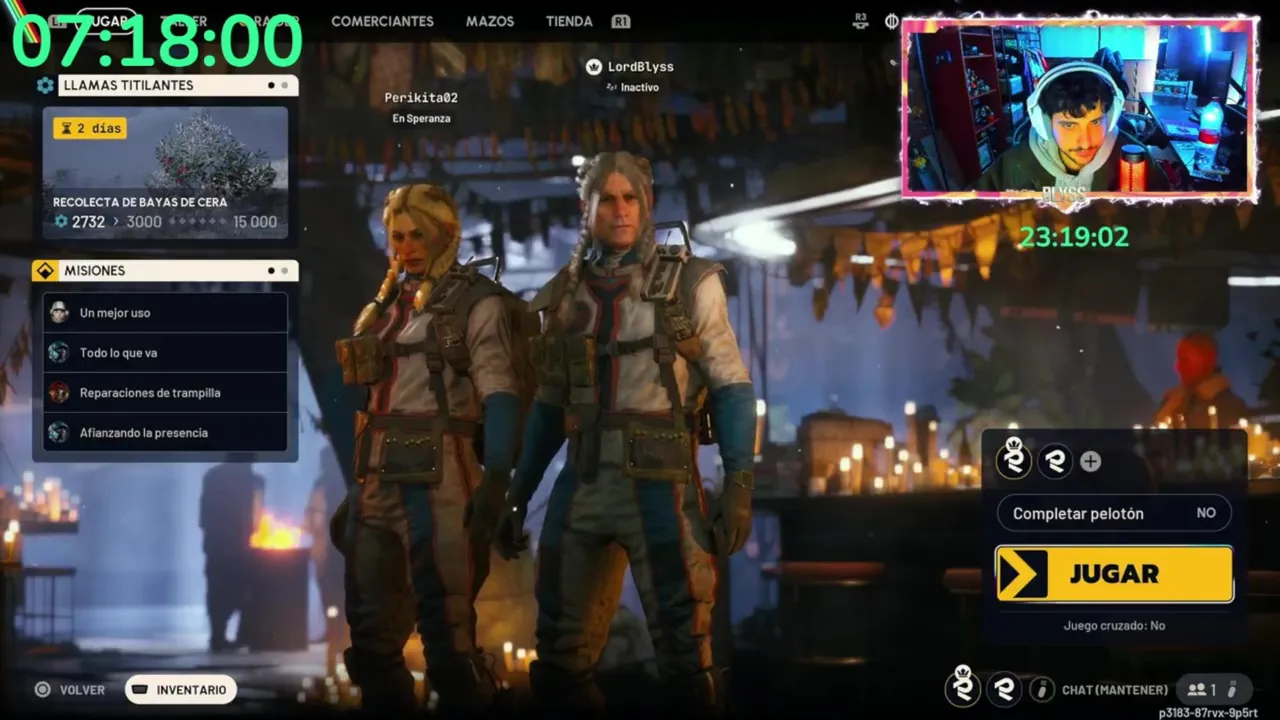The height and width of the screenshot is (720, 1280).
Task: Click the leader avatar in bottom bar
Action: tap(963, 688)
